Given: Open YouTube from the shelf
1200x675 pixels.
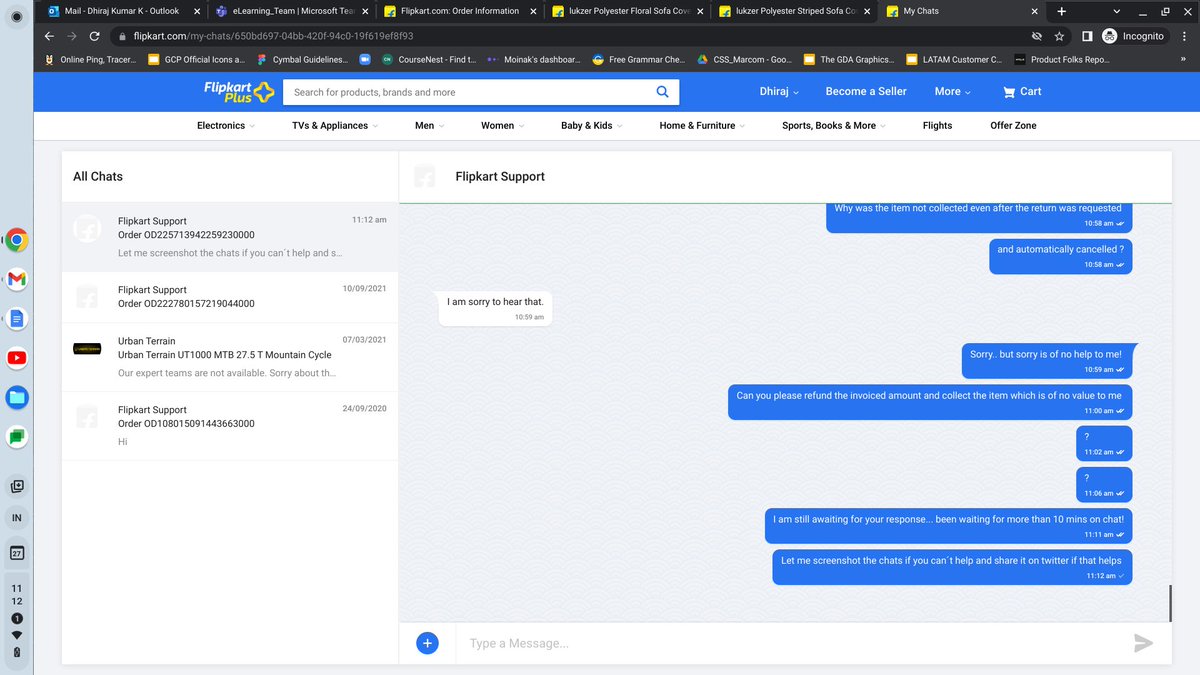Looking at the screenshot, I should (17, 358).
